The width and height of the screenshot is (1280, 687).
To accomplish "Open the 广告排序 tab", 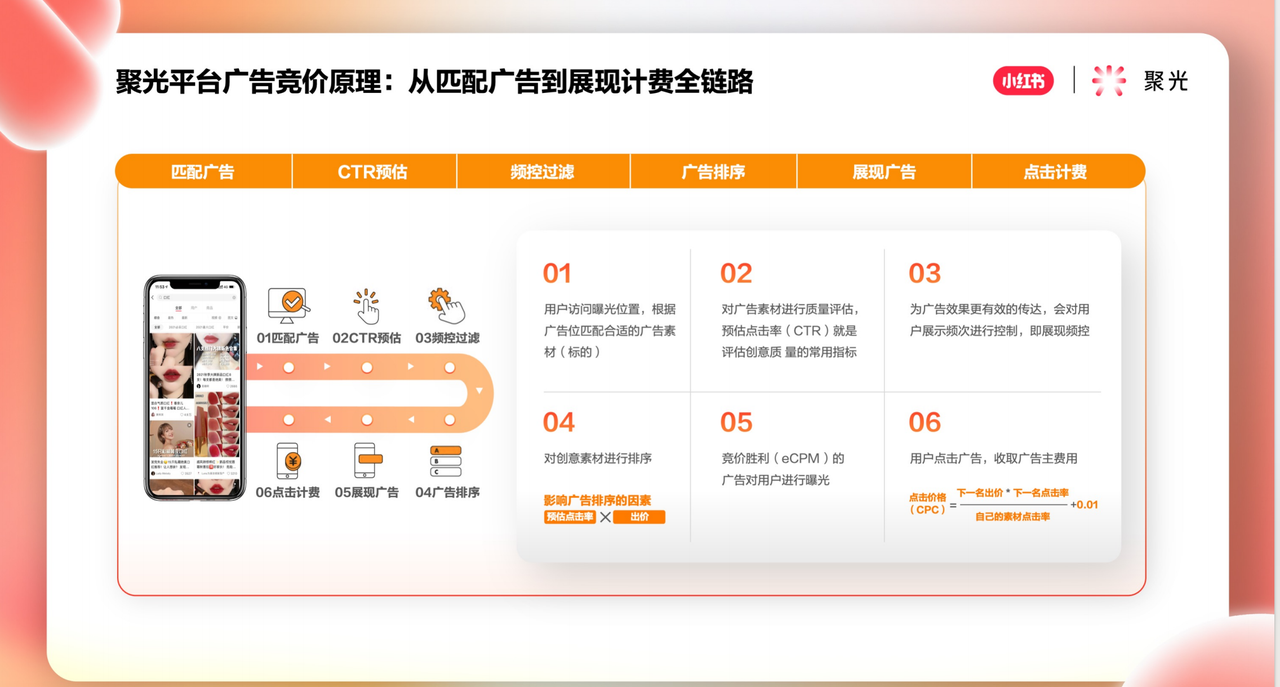I will tap(713, 171).
